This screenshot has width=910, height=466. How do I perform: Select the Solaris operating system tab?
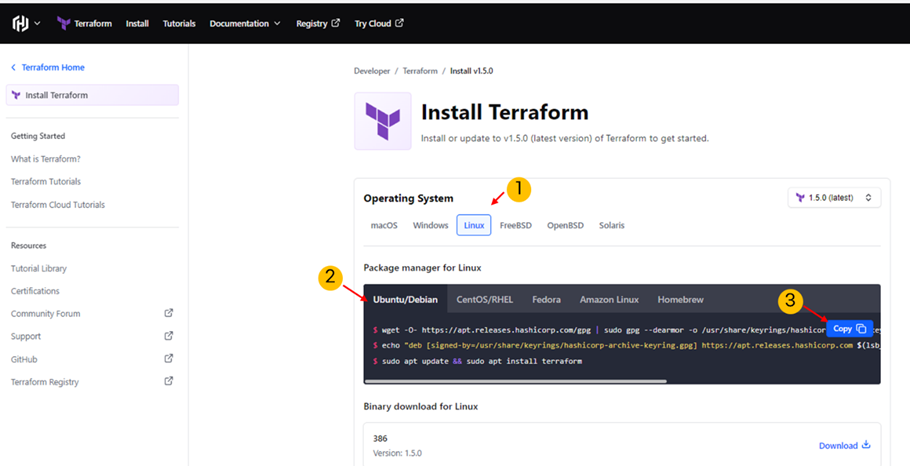tap(612, 225)
